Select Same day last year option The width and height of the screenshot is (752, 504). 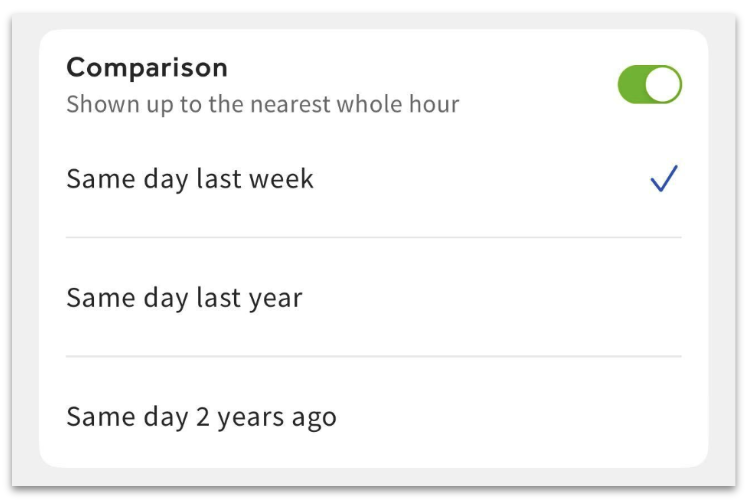184,298
